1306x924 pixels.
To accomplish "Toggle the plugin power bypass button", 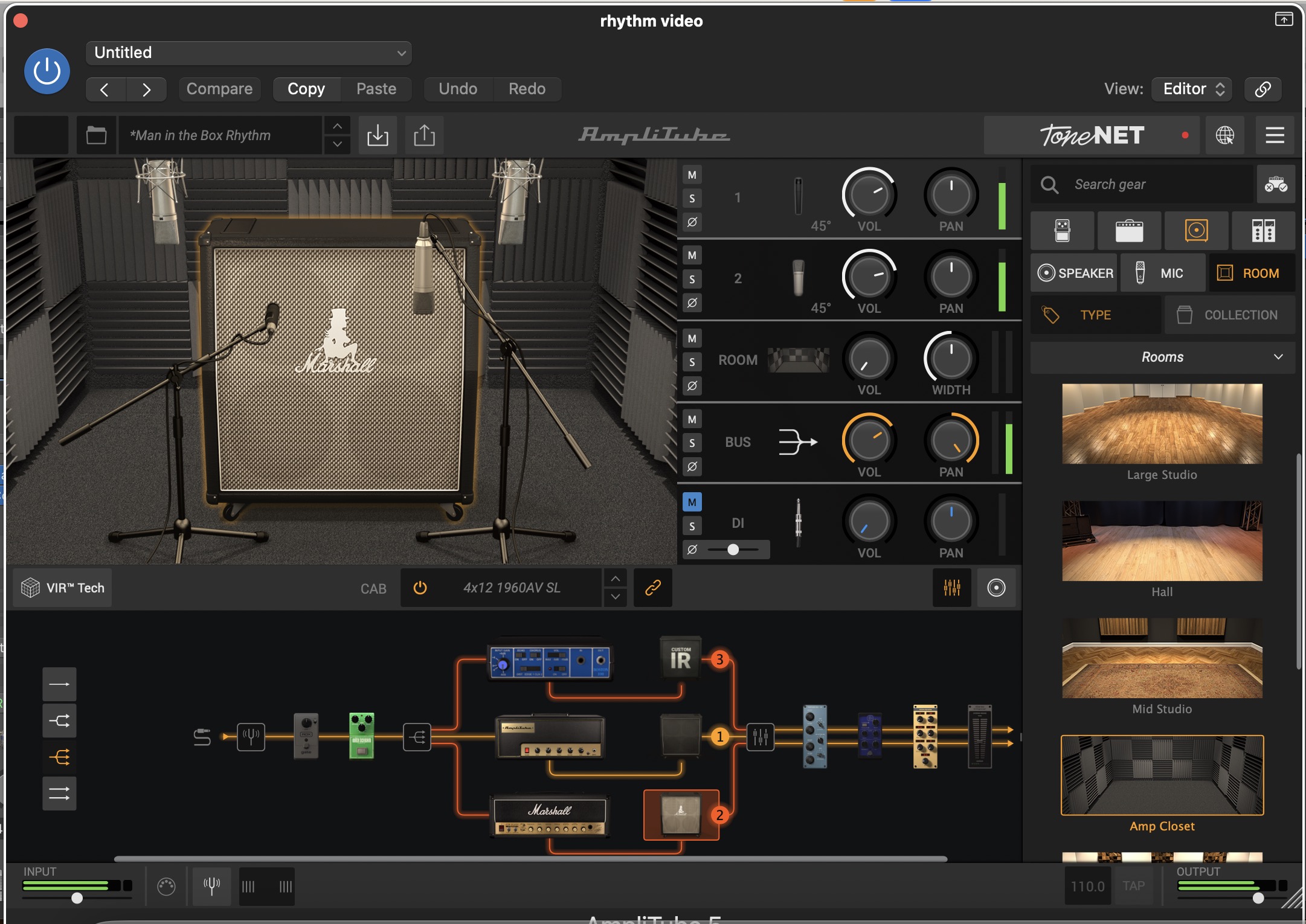I will click(47, 71).
